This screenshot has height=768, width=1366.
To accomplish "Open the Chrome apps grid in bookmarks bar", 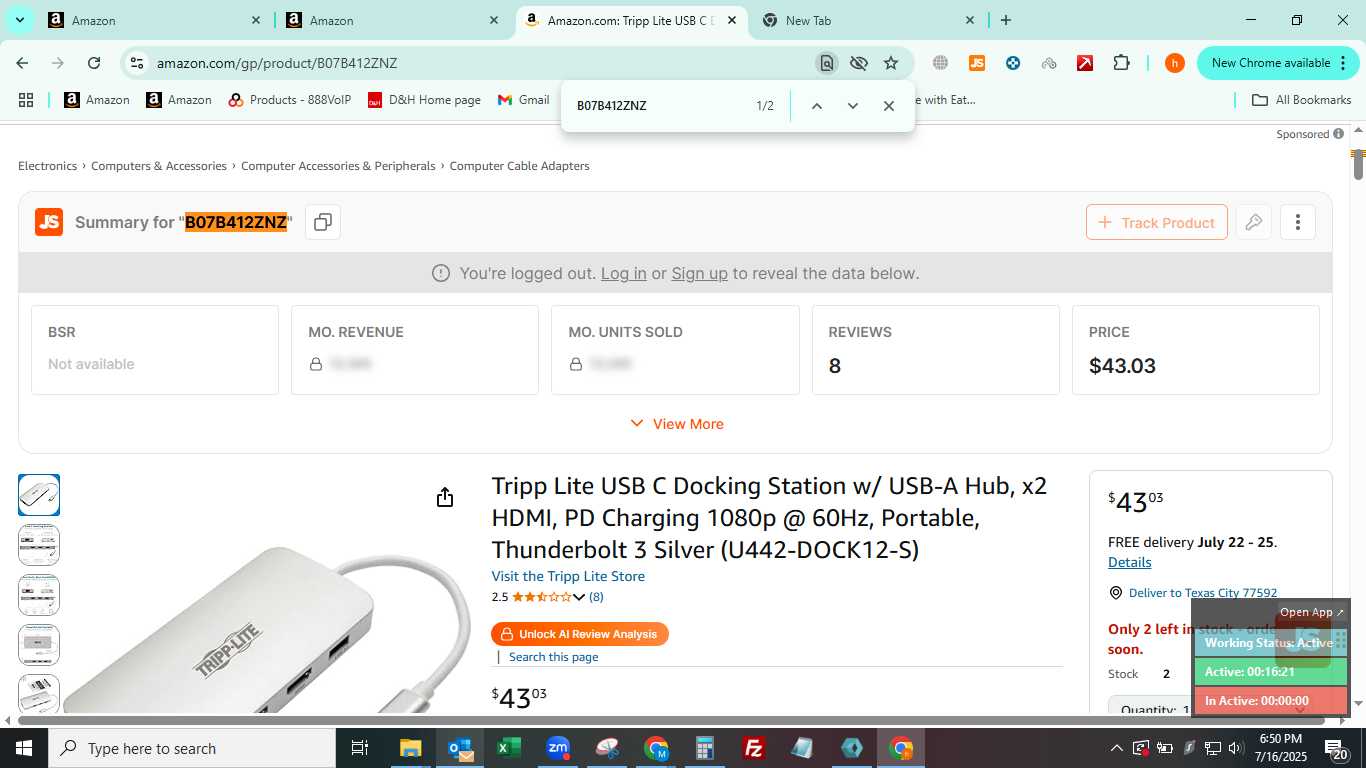I will coord(26,100).
